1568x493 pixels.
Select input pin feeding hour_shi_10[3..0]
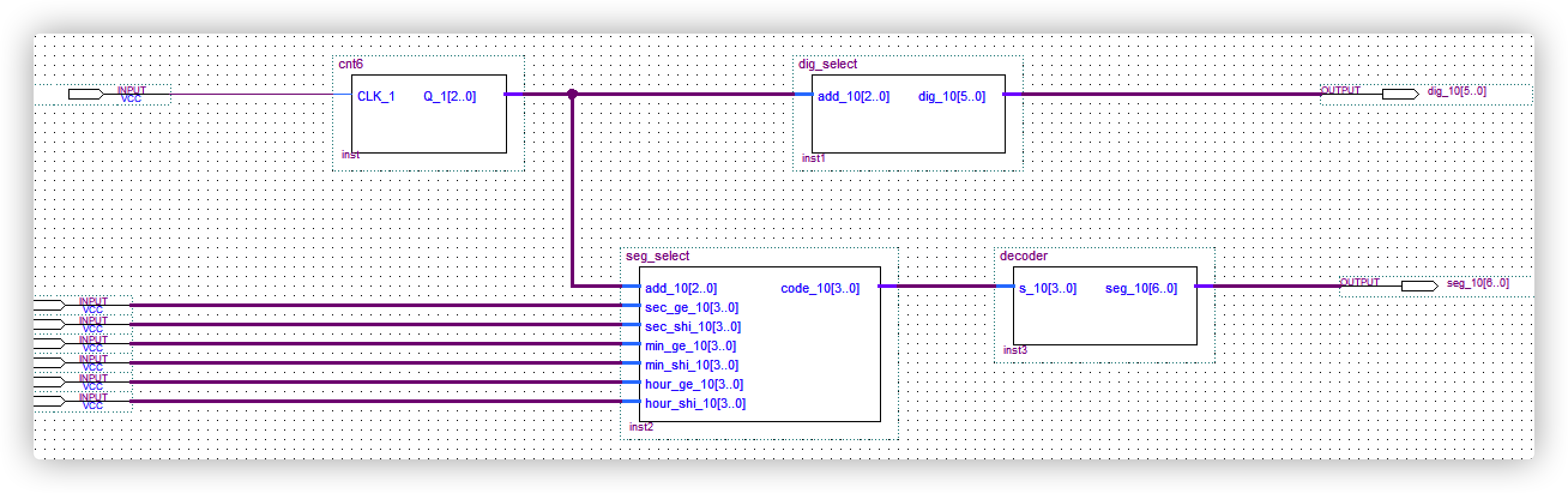49,401
